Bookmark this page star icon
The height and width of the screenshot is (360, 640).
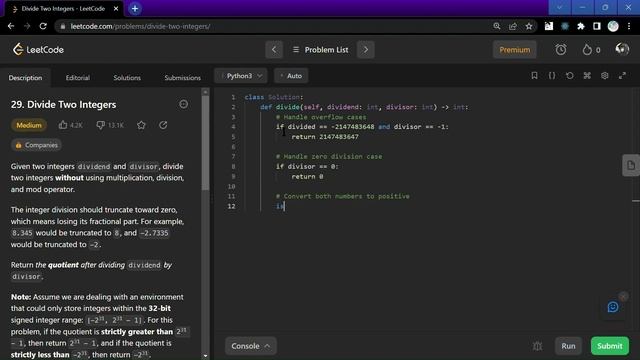529,26
